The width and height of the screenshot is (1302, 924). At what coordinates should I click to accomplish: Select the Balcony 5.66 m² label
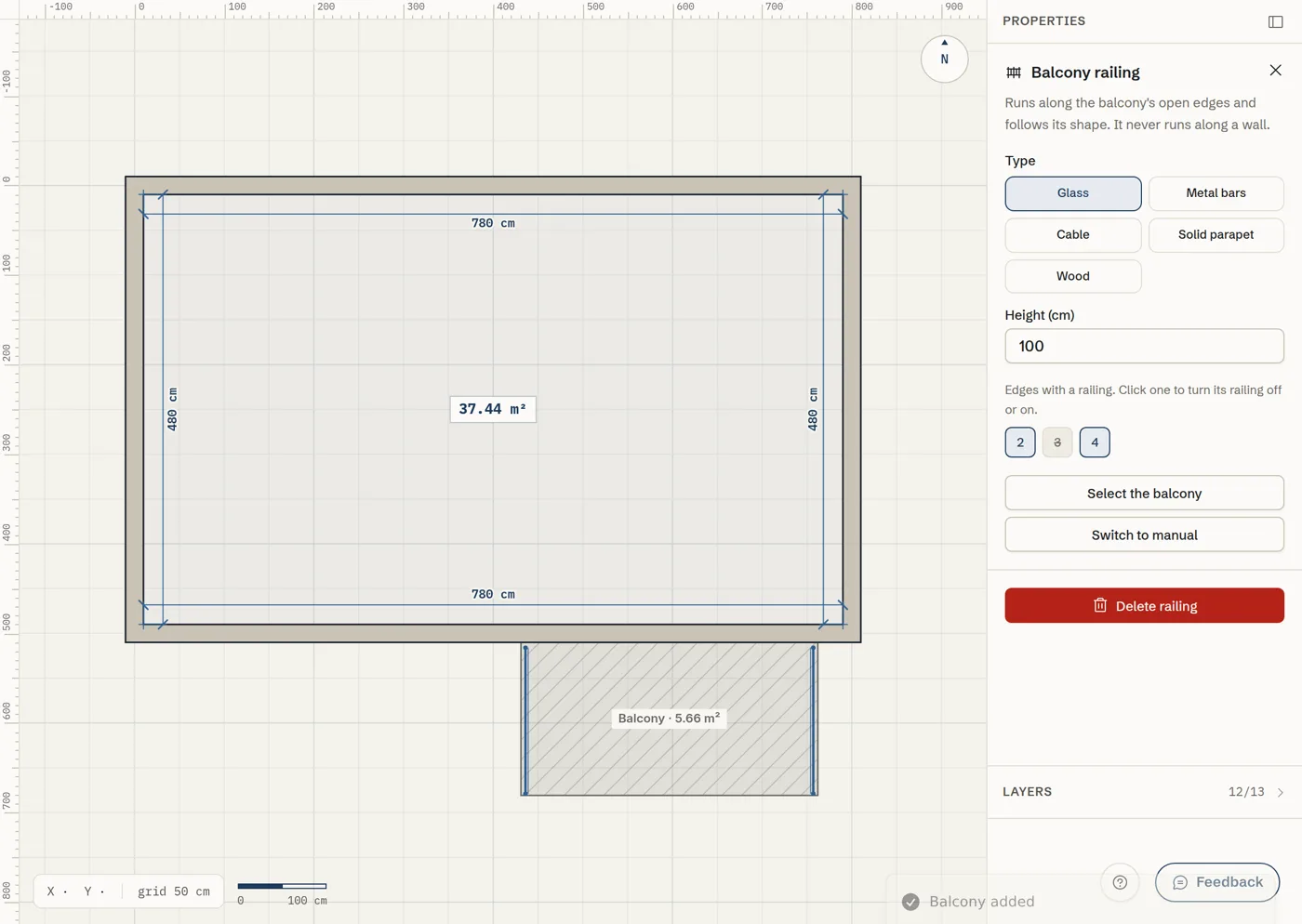[669, 719]
